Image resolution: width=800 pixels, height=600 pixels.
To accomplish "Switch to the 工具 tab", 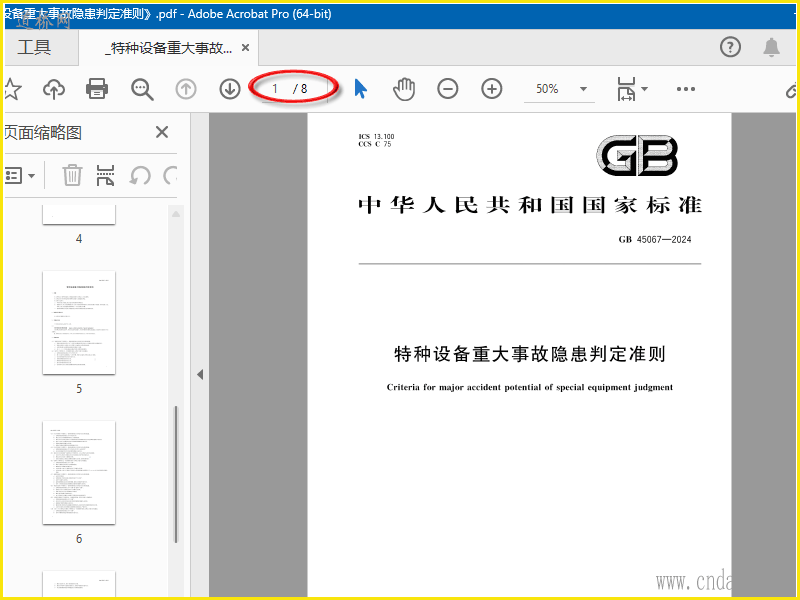I will tap(34, 47).
